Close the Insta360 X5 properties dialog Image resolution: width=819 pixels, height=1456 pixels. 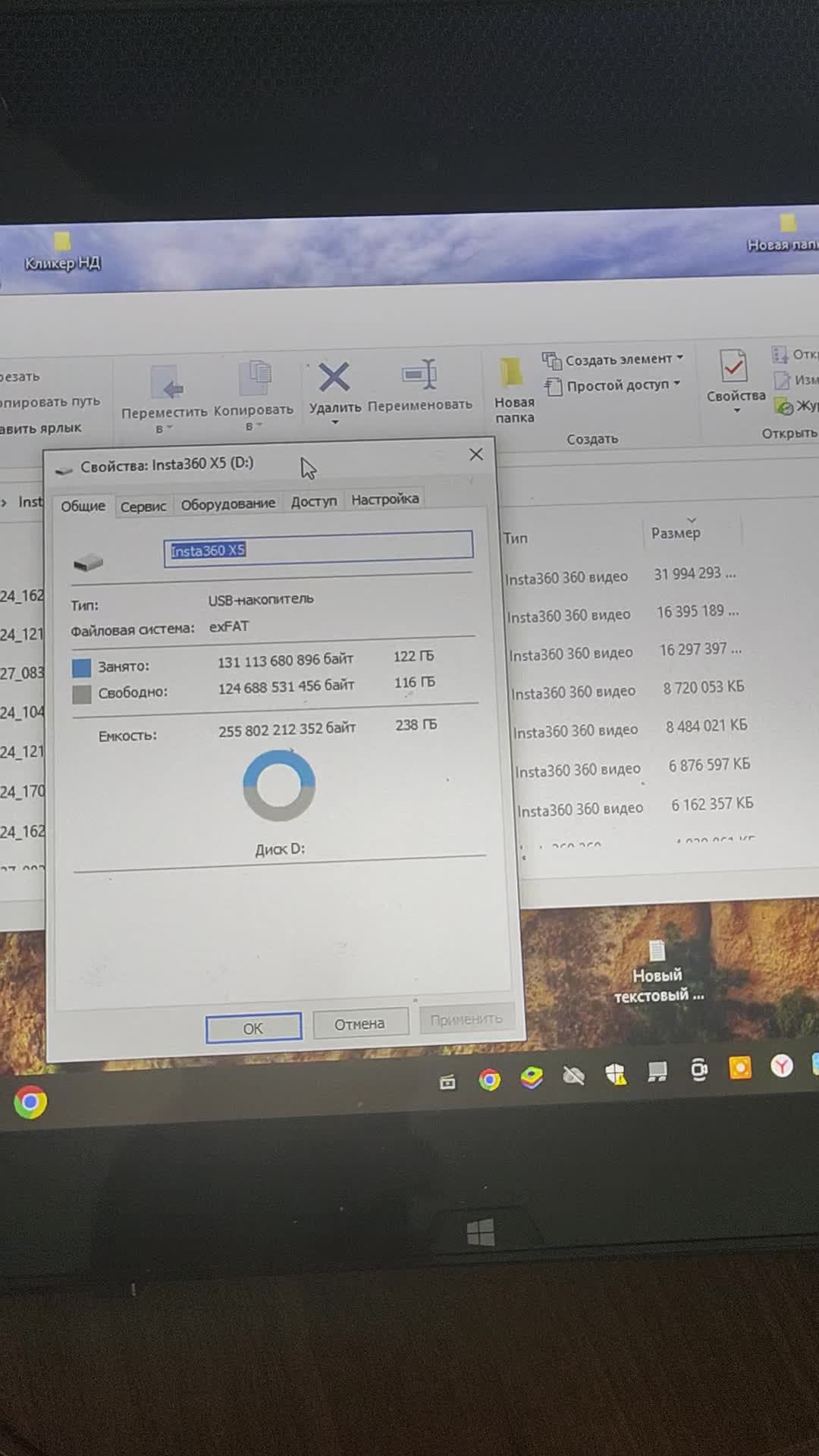(x=476, y=454)
